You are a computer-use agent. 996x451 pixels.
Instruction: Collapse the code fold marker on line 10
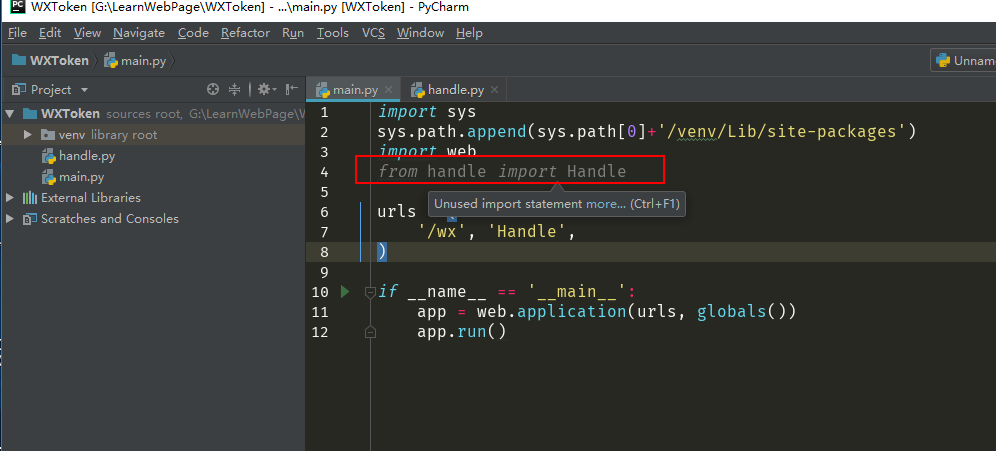tap(369, 292)
